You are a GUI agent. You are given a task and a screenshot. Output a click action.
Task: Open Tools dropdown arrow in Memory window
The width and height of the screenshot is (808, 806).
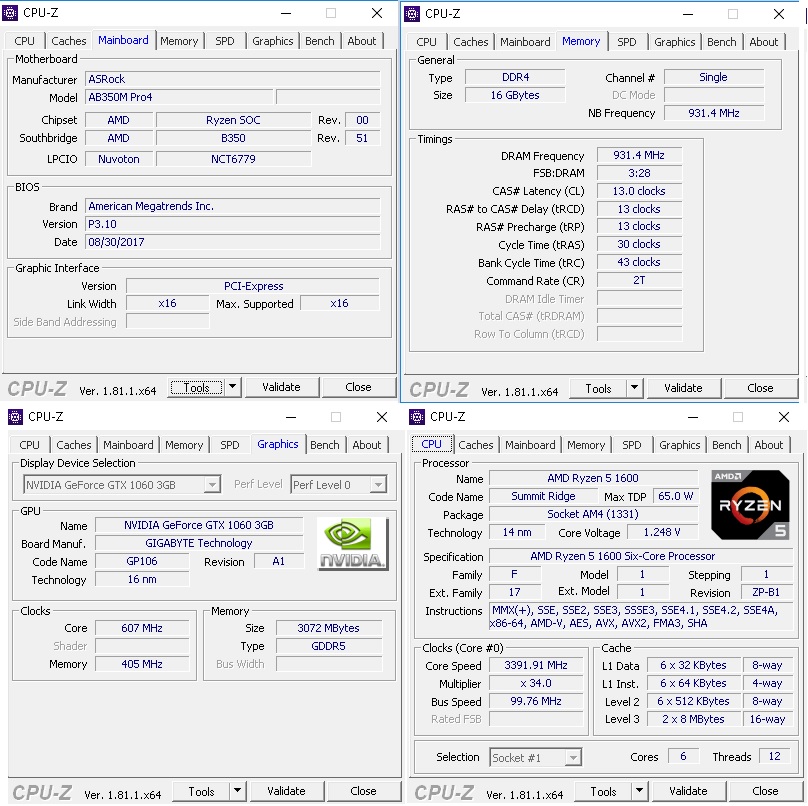coord(634,388)
